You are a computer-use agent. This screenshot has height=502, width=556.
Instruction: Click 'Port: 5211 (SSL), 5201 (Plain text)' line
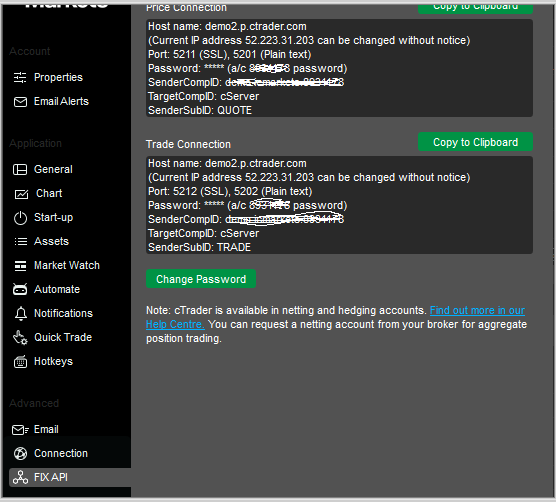[230, 54]
